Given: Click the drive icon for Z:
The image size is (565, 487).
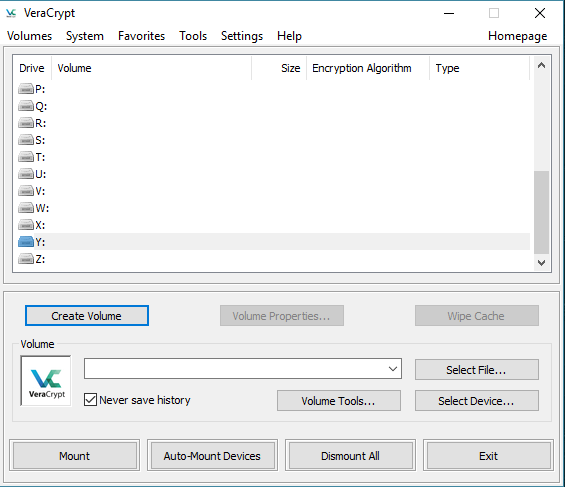Looking at the screenshot, I should [26, 259].
